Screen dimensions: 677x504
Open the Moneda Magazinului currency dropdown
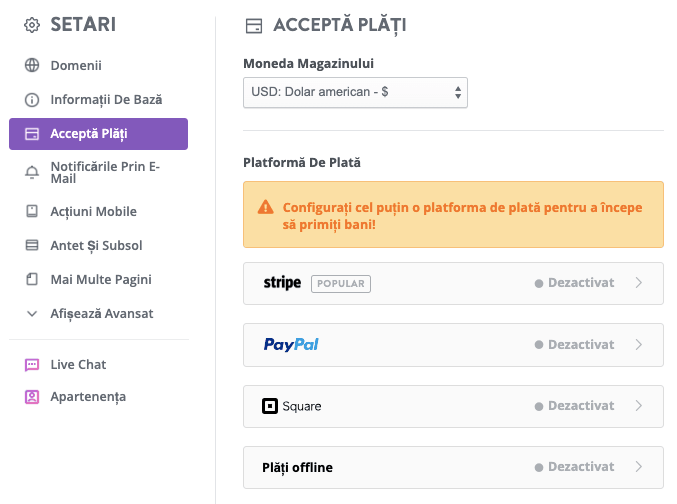[x=355, y=92]
